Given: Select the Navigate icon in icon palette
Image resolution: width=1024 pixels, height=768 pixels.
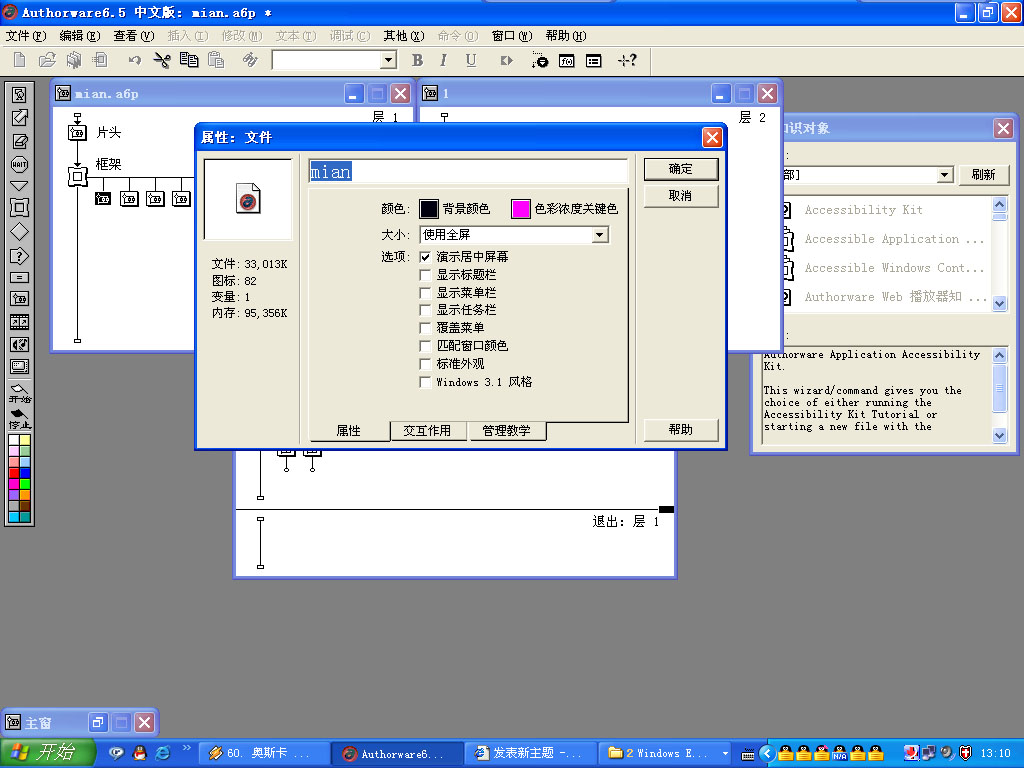Looking at the screenshot, I should tap(20, 185).
